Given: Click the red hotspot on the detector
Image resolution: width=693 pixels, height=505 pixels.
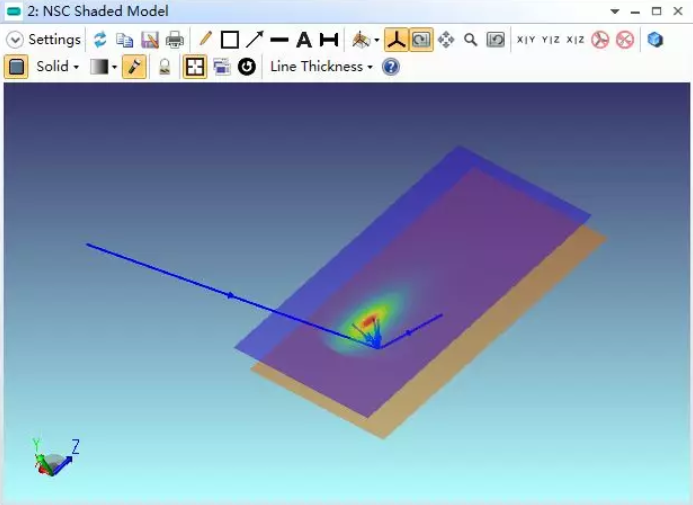Looking at the screenshot, I should pyautogui.click(x=371, y=318).
